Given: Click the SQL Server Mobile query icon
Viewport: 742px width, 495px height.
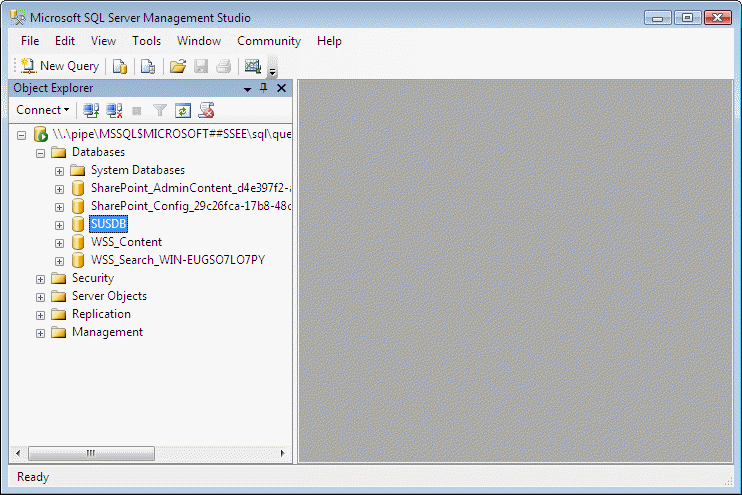Looking at the screenshot, I should pyautogui.click(x=148, y=67).
